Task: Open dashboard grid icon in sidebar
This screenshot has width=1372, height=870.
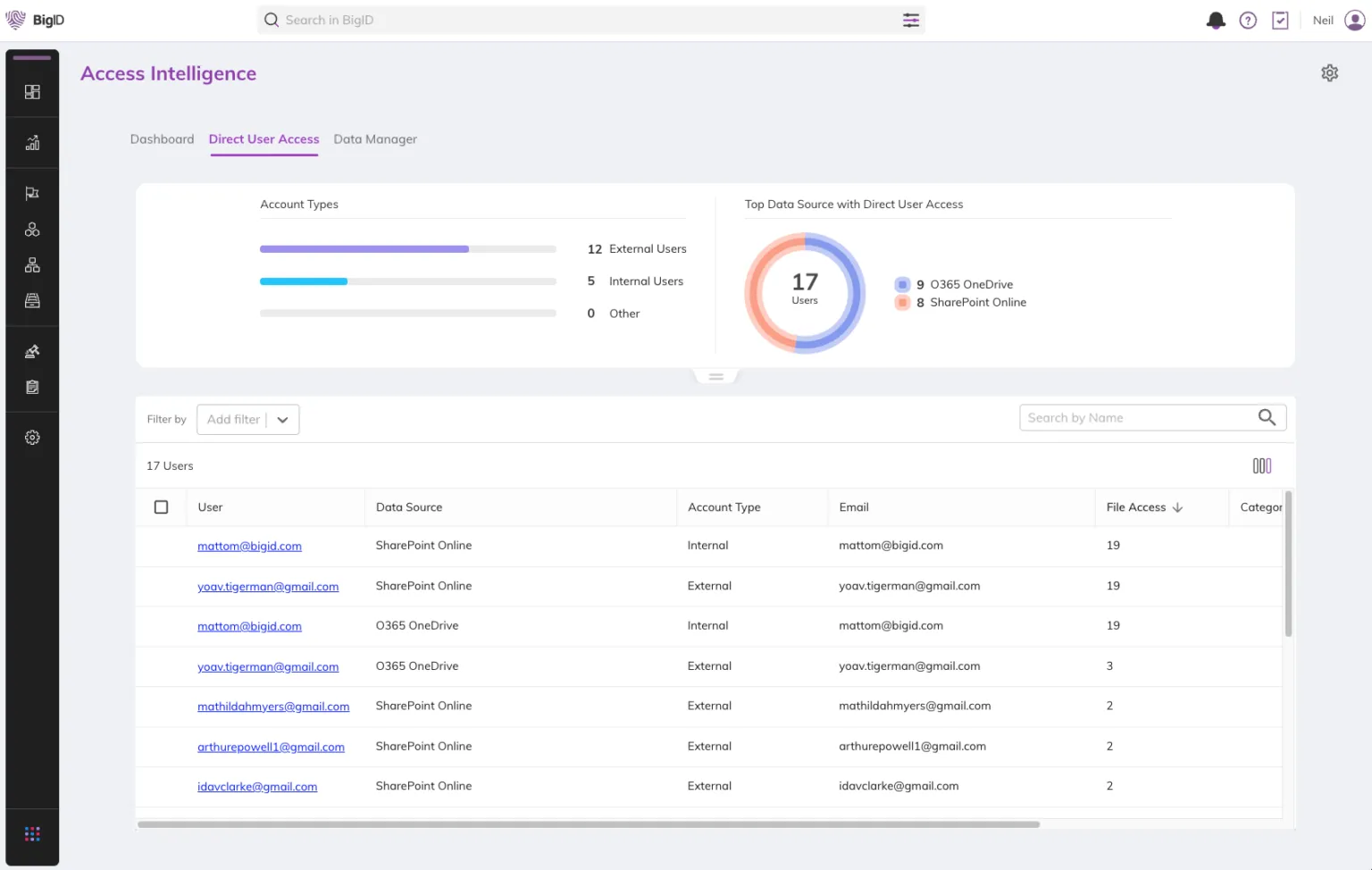Action: click(32, 92)
